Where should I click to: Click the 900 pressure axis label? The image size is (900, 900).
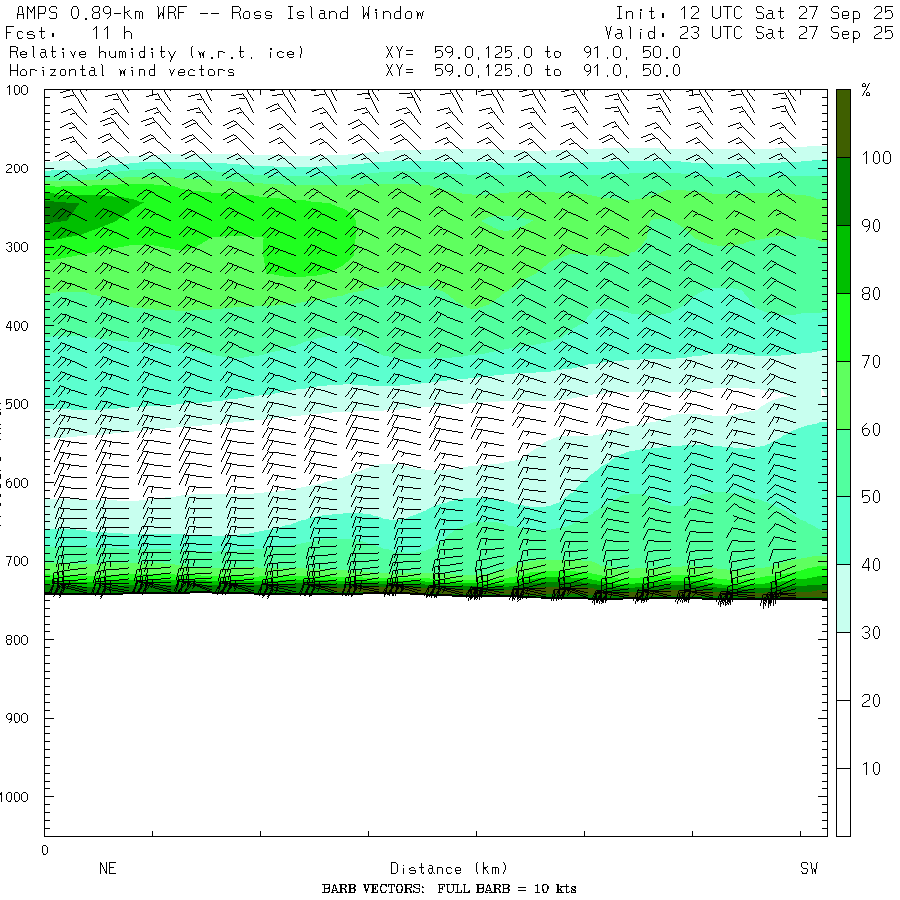tap(17, 718)
